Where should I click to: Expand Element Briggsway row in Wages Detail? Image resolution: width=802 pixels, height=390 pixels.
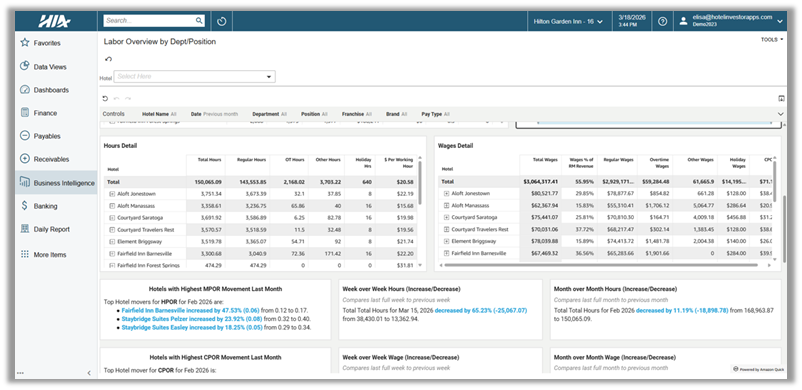[446, 241]
